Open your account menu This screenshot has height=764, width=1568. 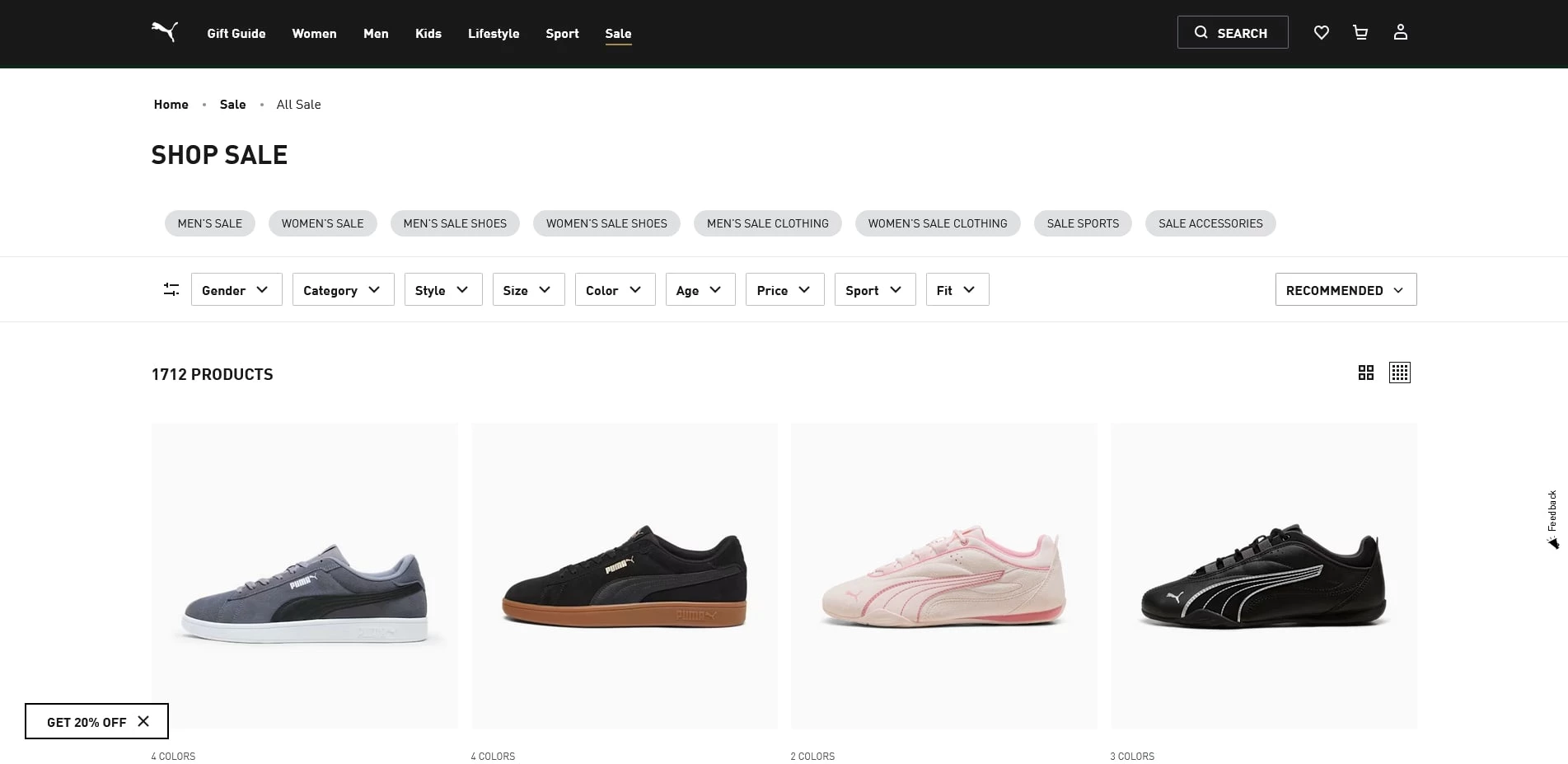coord(1400,32)
